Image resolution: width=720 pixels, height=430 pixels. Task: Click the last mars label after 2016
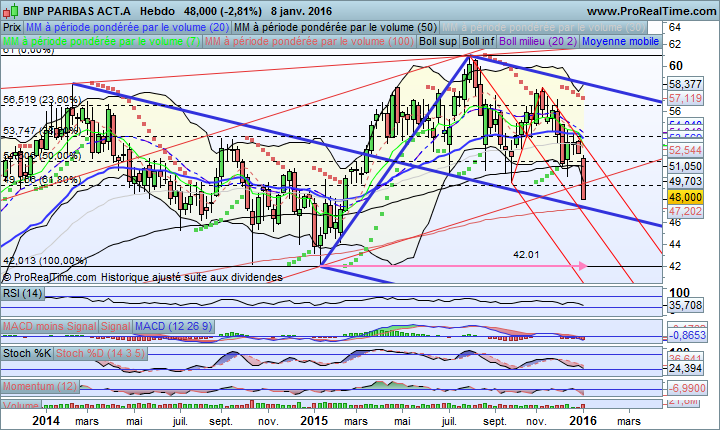point(629,421)
